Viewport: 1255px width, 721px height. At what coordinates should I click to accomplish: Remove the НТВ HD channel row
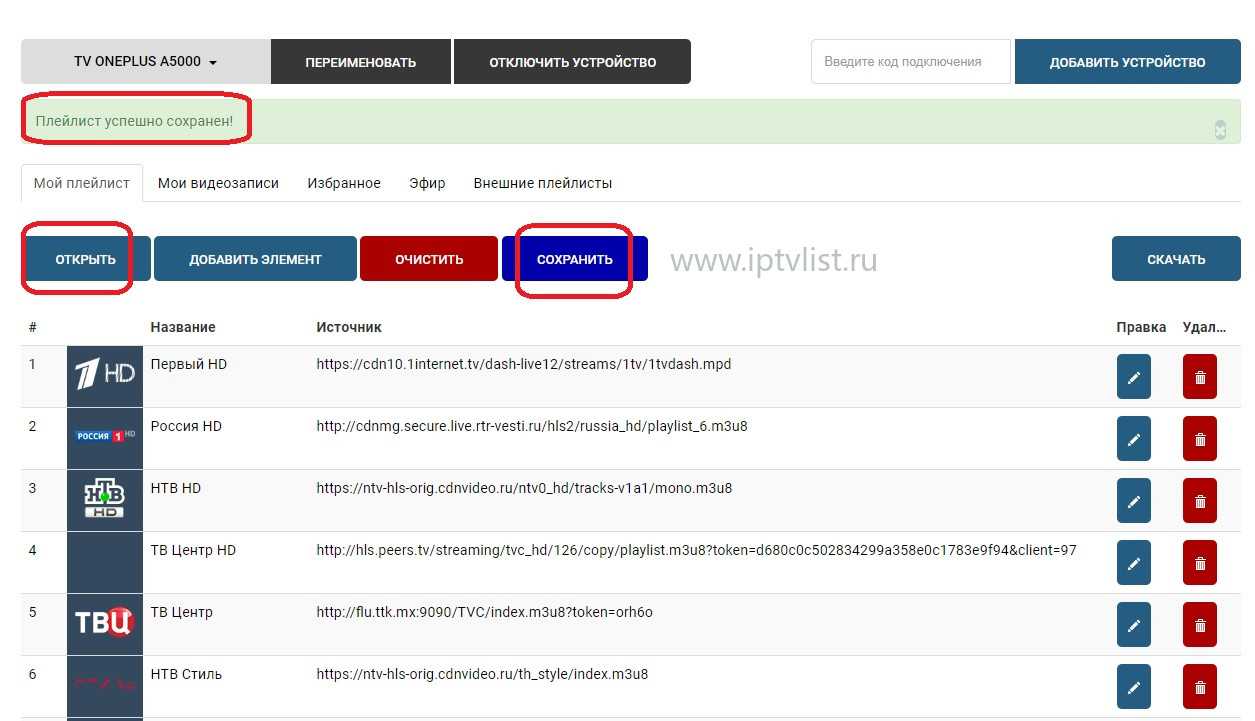coord(1199,501)
